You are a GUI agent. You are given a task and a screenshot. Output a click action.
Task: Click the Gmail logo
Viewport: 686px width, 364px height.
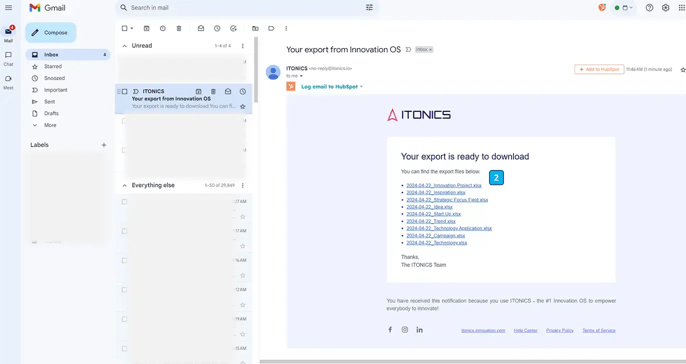[x=47, y=8]
